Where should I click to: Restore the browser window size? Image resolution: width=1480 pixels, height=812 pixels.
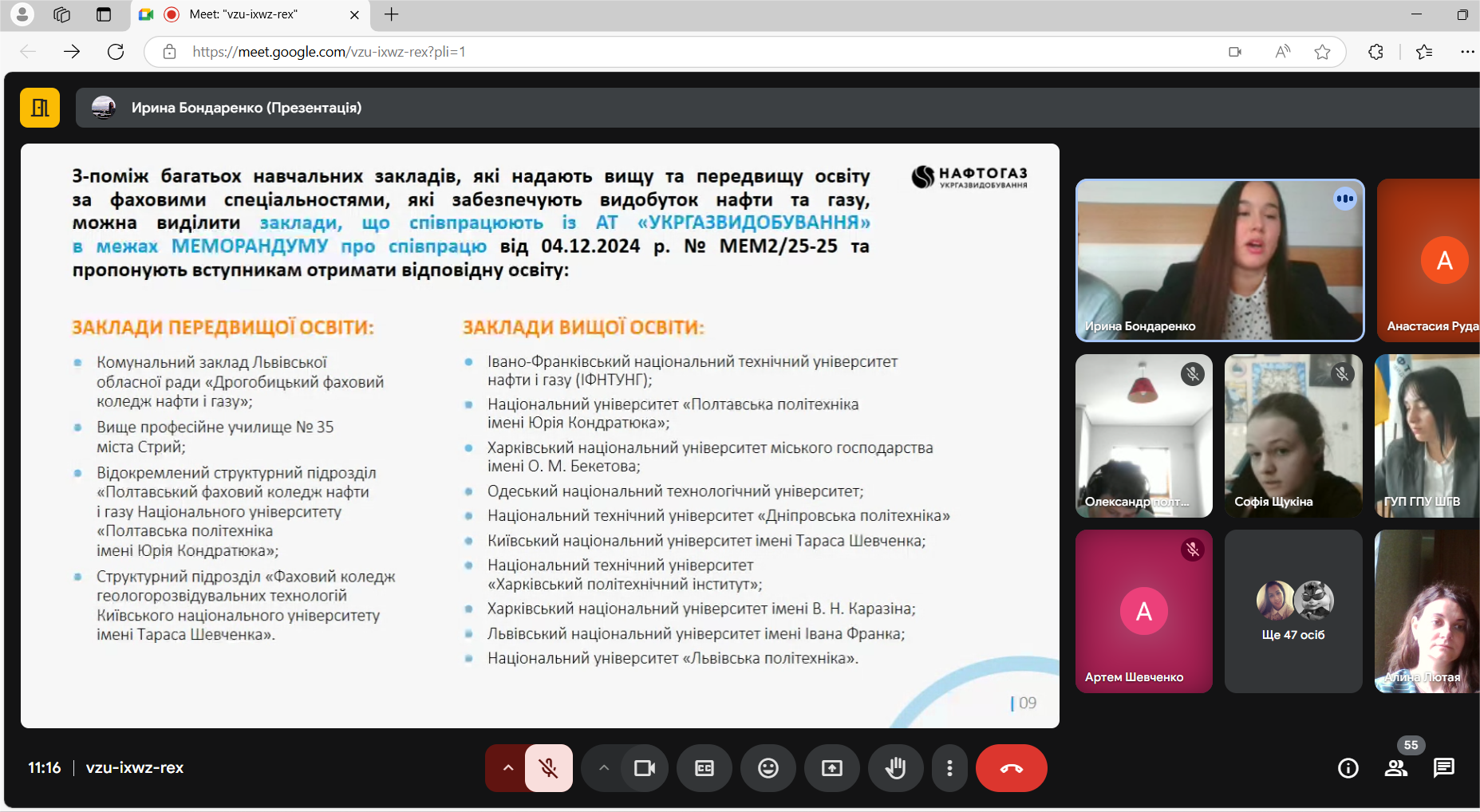tap(1462, 14)
